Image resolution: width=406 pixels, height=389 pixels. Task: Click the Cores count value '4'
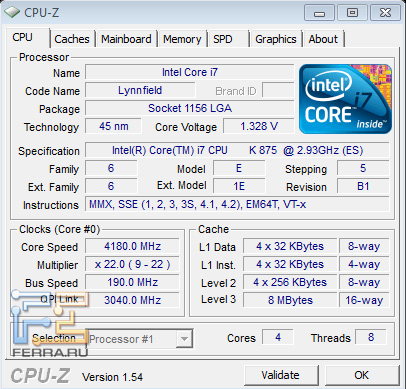[278, 337]
